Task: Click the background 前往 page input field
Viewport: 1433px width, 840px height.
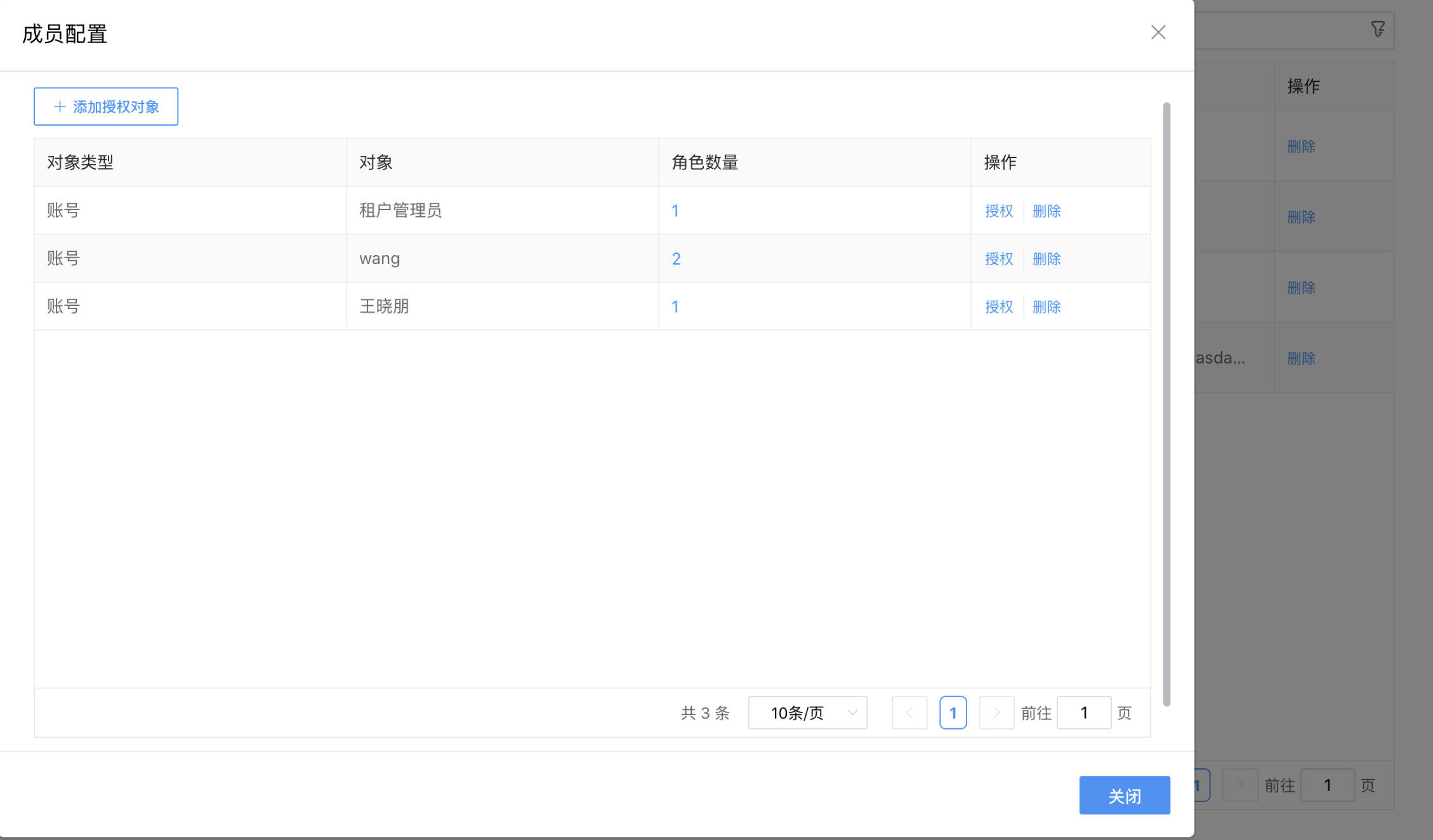Action: click(1328, 785)
